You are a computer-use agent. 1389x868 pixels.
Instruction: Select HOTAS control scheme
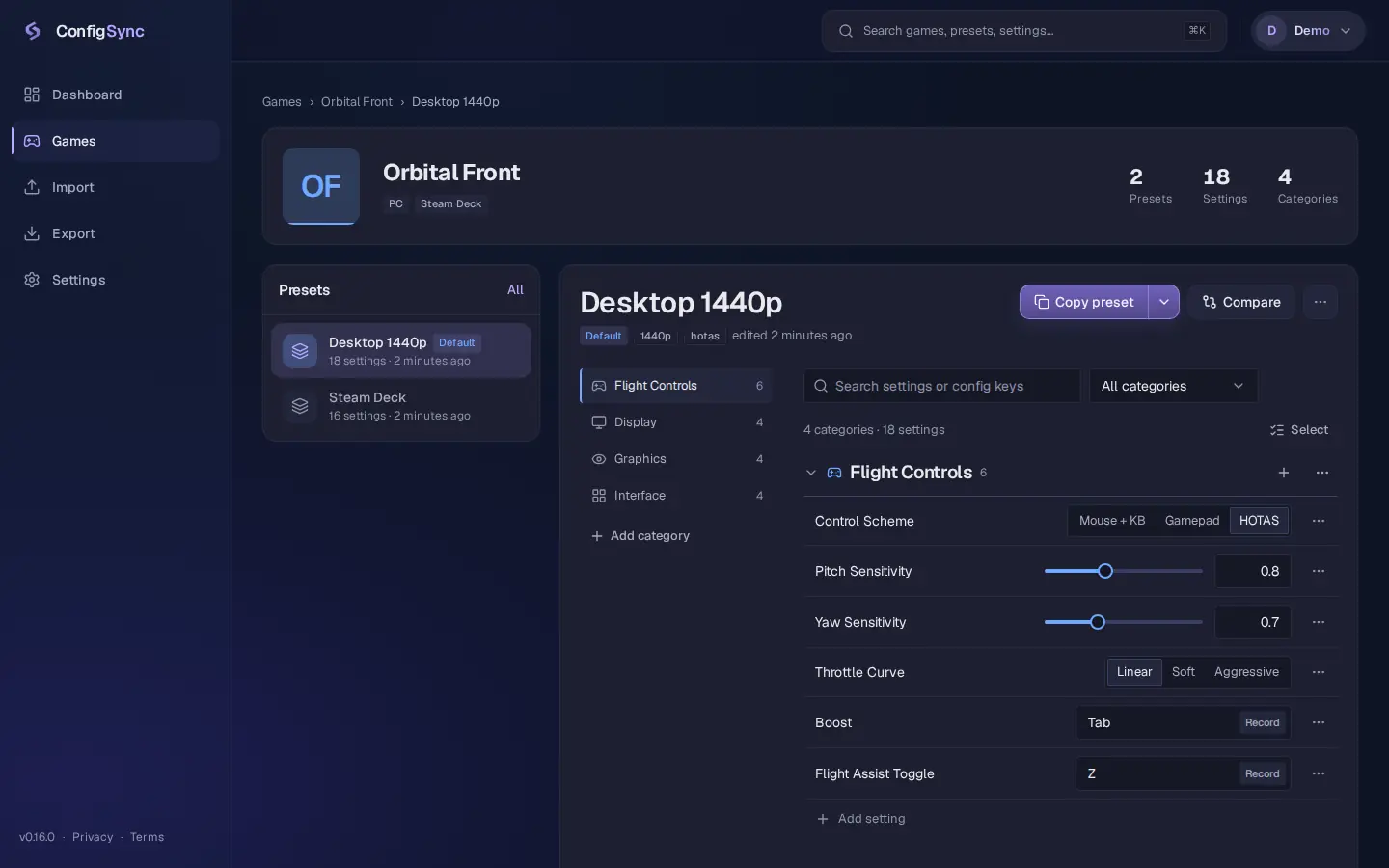click(1259, 521)
